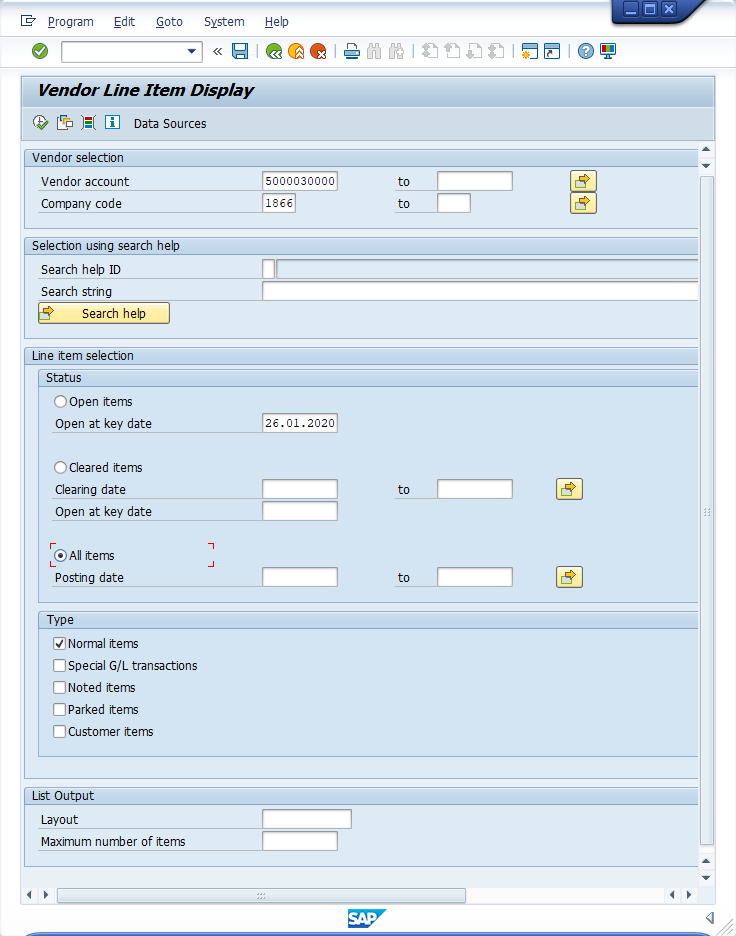736x936 pixels.
Task: Open the command field dropdown arrow
Action: (192, 51)
